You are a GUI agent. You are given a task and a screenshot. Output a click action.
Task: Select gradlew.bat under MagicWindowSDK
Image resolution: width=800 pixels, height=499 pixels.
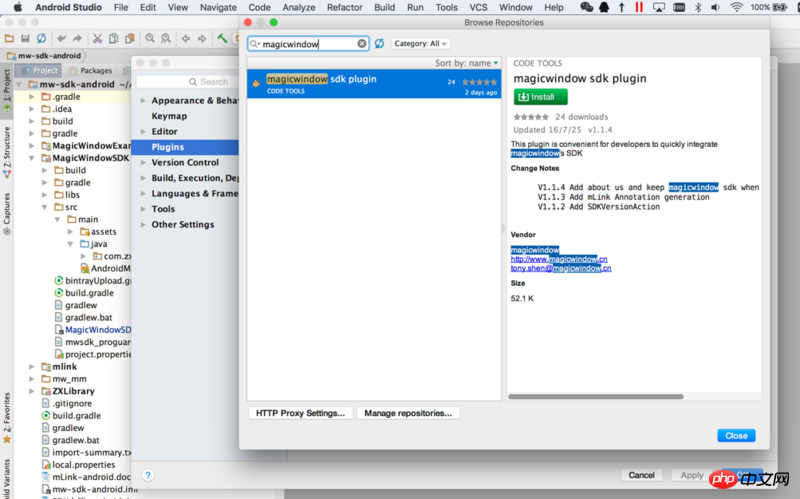(x=83, y=317)
